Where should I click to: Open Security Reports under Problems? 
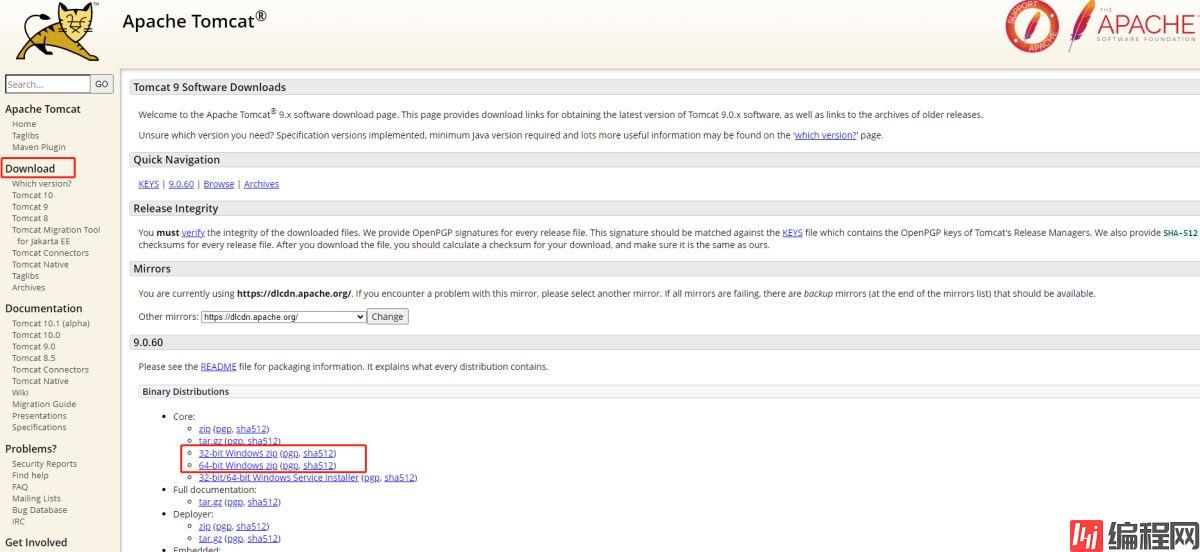[44, 464]
